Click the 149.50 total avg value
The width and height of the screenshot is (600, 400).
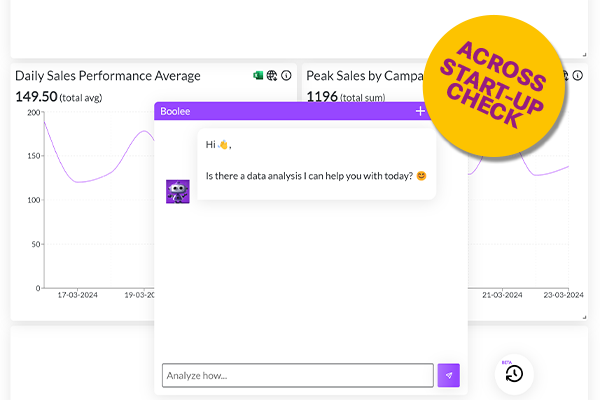point(36,96)
